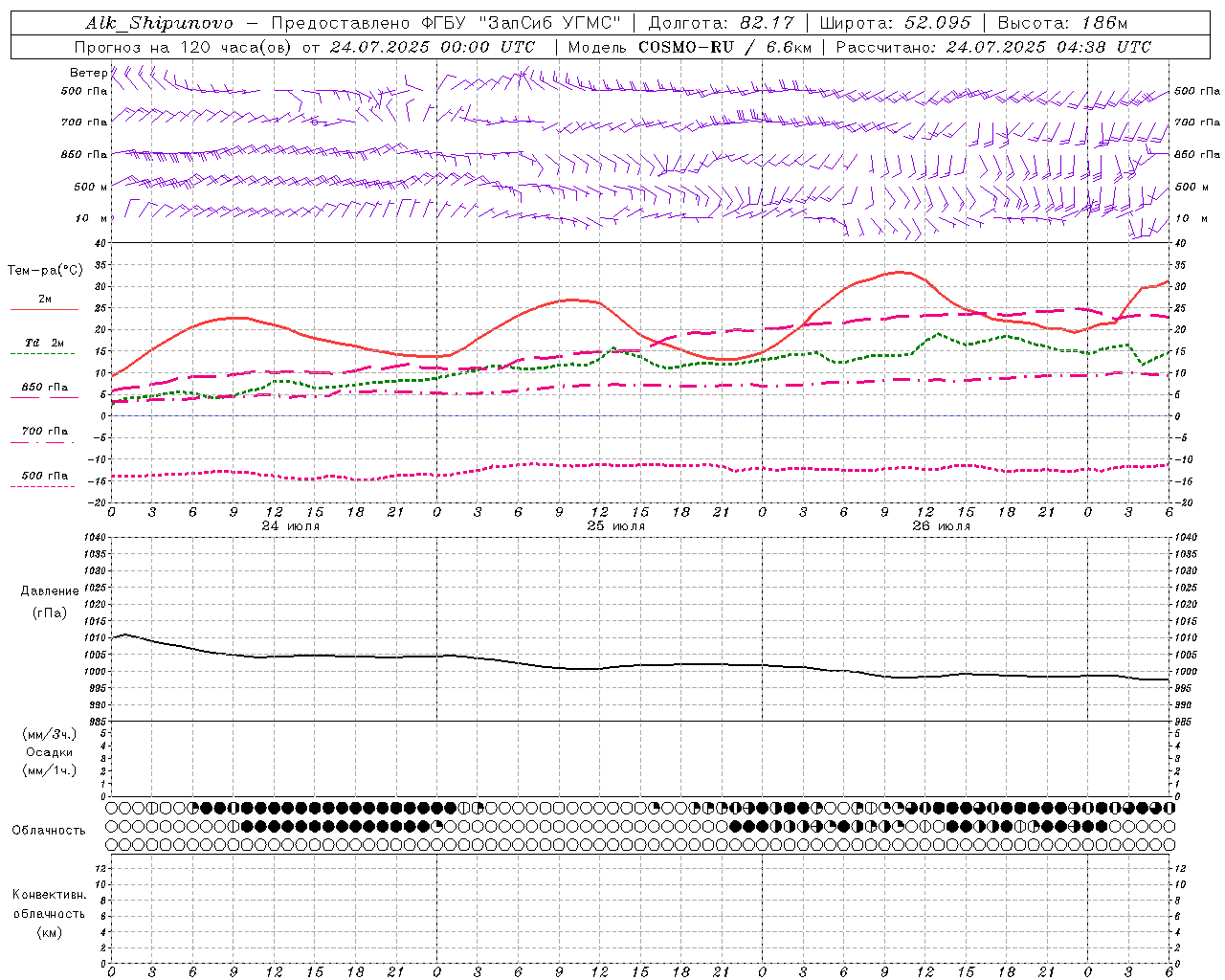This screenshot has width=1225, height=980.
Task: Click the "(мм/1ч.)" precipitation unit label
Action: point(50,770)
